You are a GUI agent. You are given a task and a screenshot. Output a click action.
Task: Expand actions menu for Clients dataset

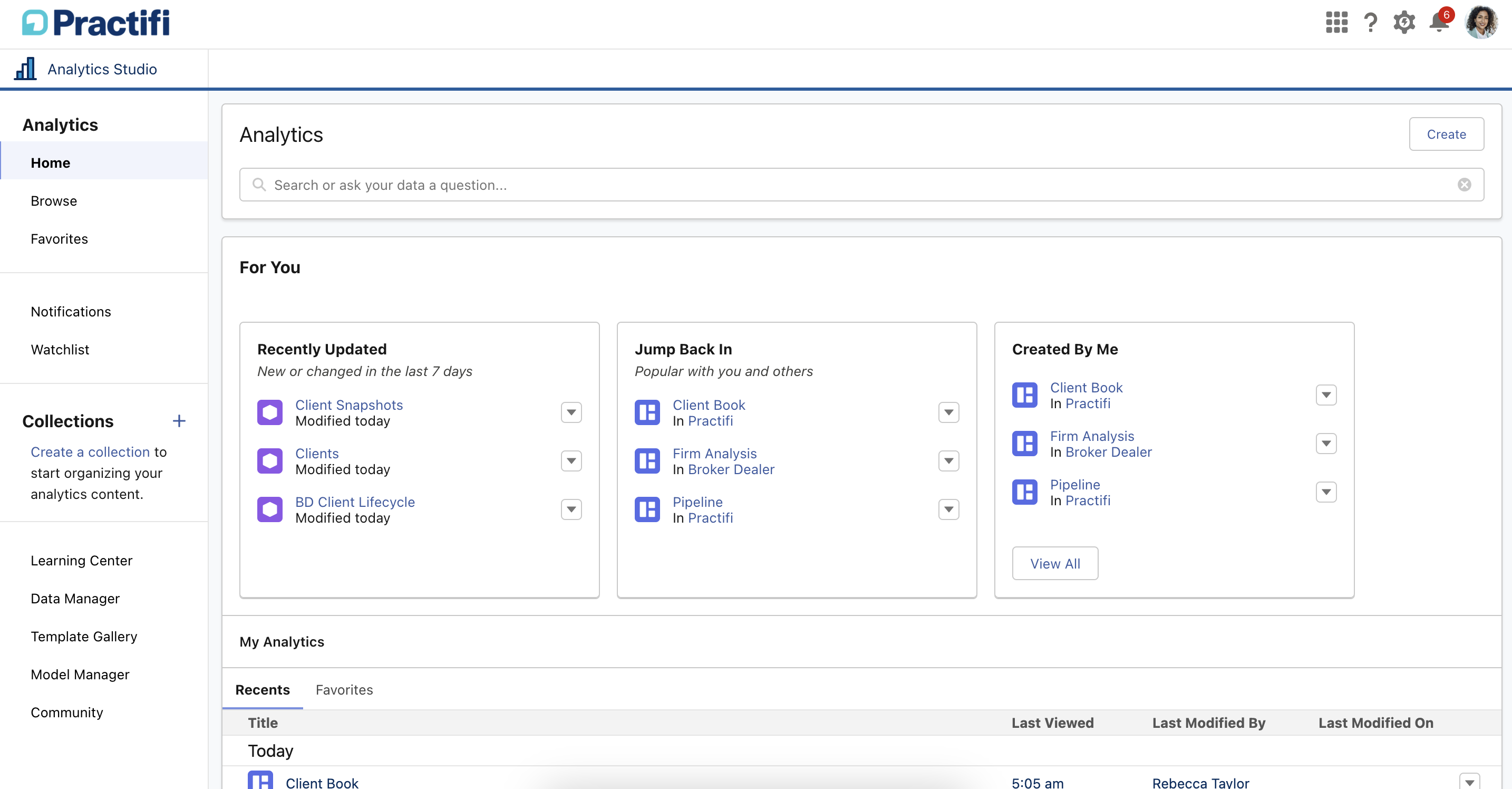coord(571,461)
